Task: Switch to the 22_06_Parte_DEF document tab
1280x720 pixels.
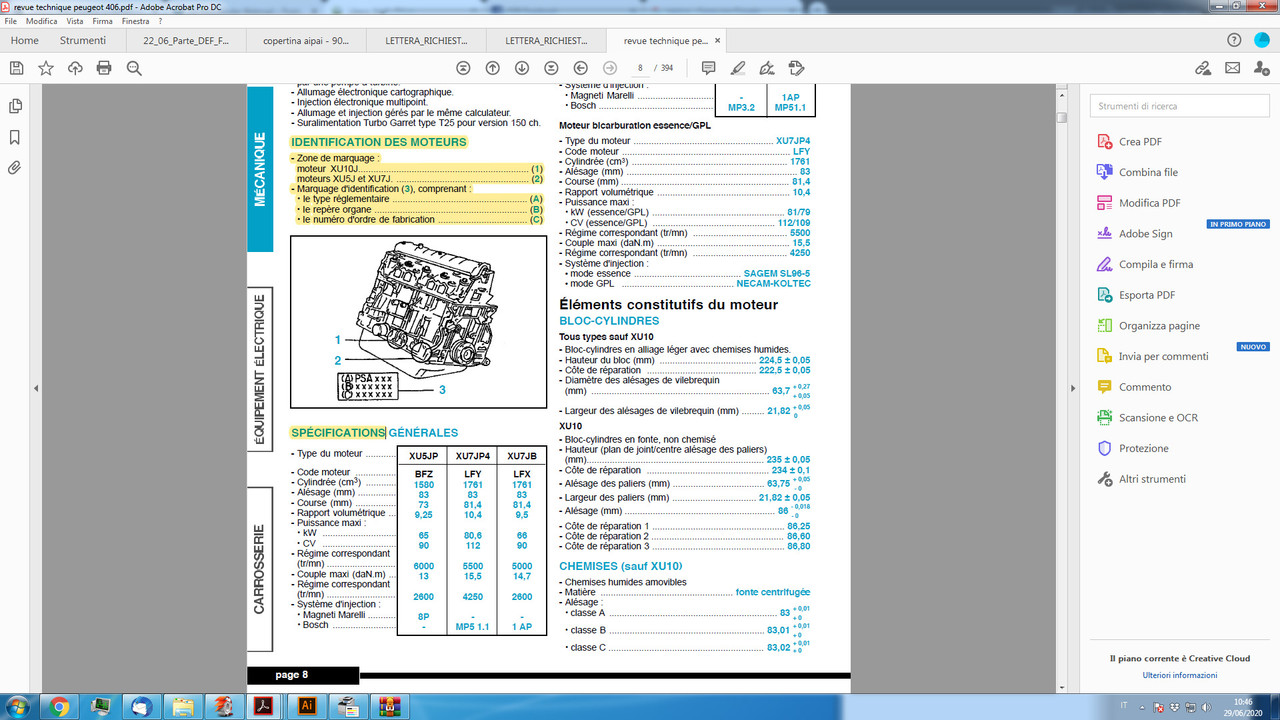Action: [186, 41]
